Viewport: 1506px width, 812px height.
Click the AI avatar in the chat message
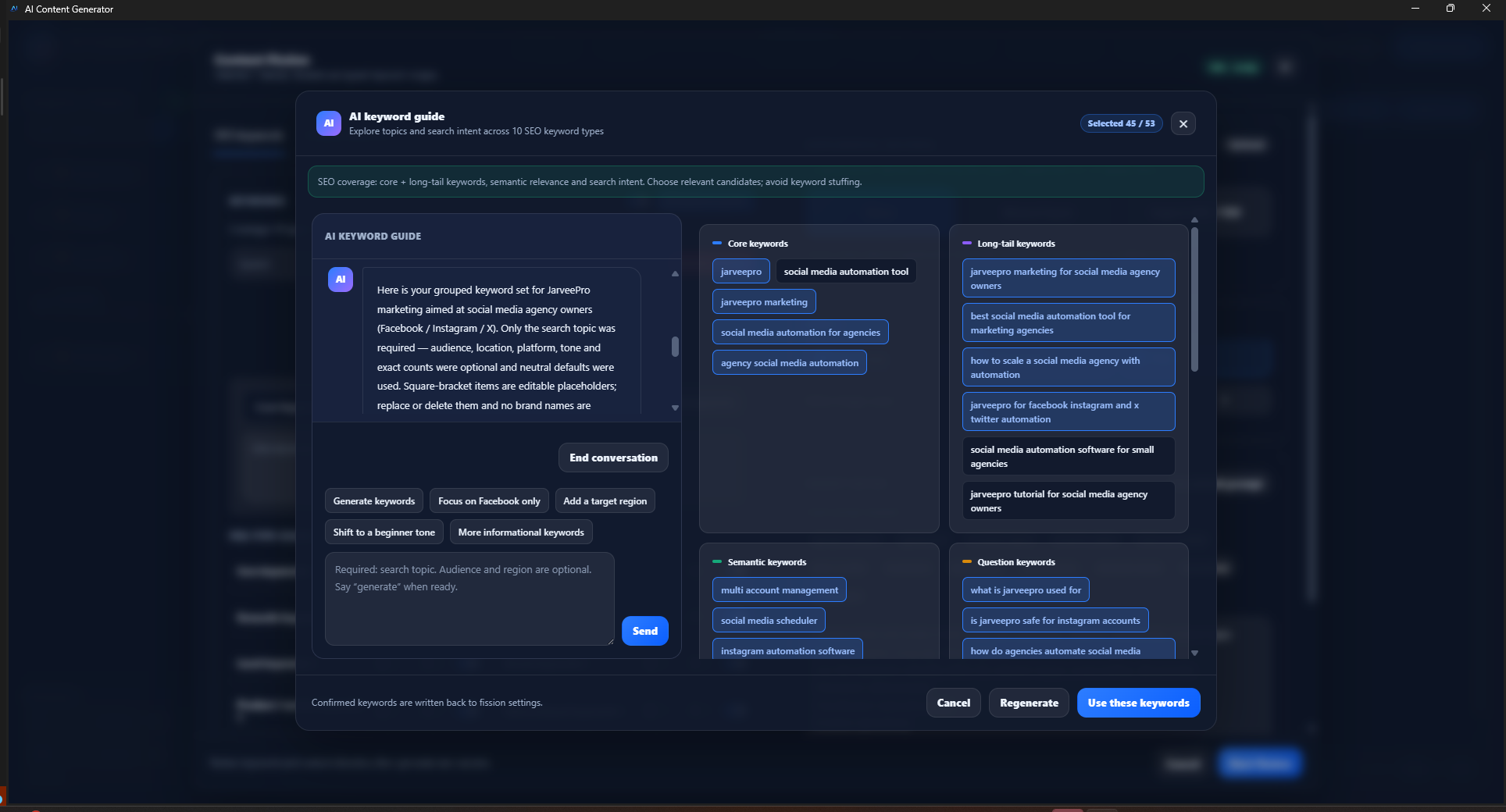(x=341, y=280)
